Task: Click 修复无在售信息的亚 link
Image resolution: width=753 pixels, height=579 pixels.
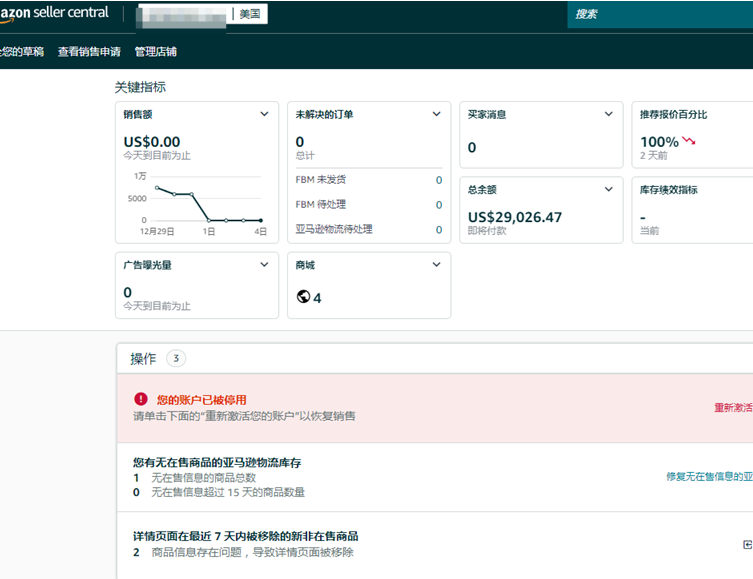Action: (709, 476)
